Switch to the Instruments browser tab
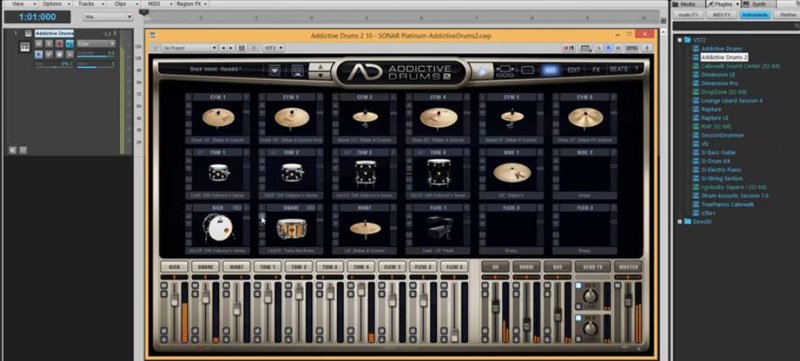The width and height of the screenshot is (800, 361). (x=755, y=15)
